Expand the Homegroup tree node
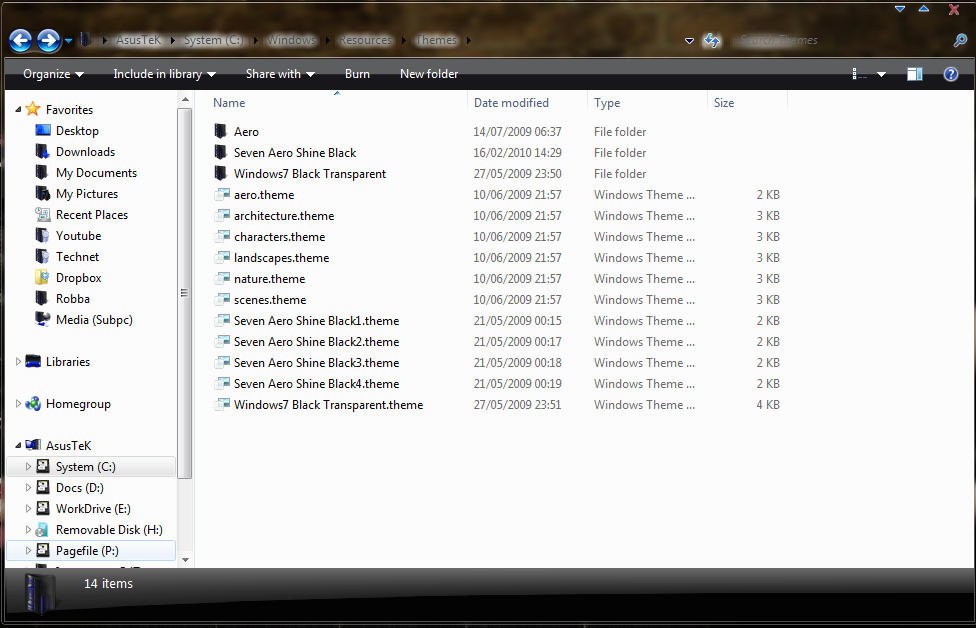 click(x=18, y=403)
